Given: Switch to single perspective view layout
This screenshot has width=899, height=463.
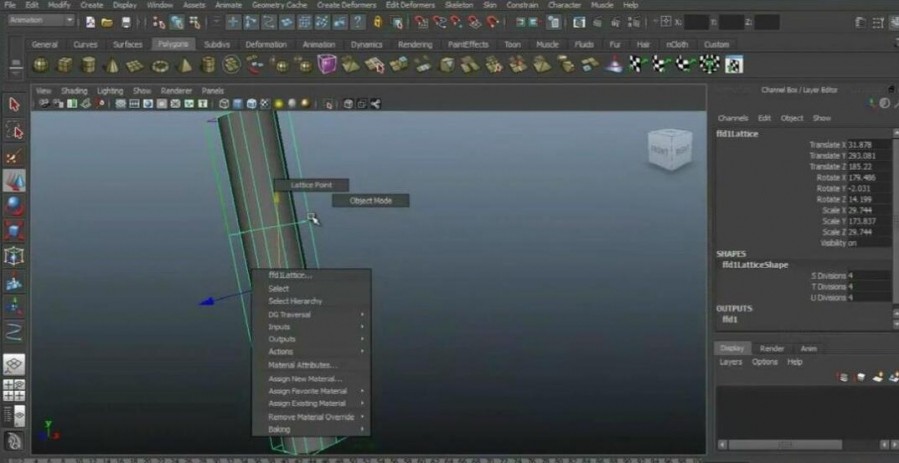Looking at the screenshot, I should coord(14,364).
